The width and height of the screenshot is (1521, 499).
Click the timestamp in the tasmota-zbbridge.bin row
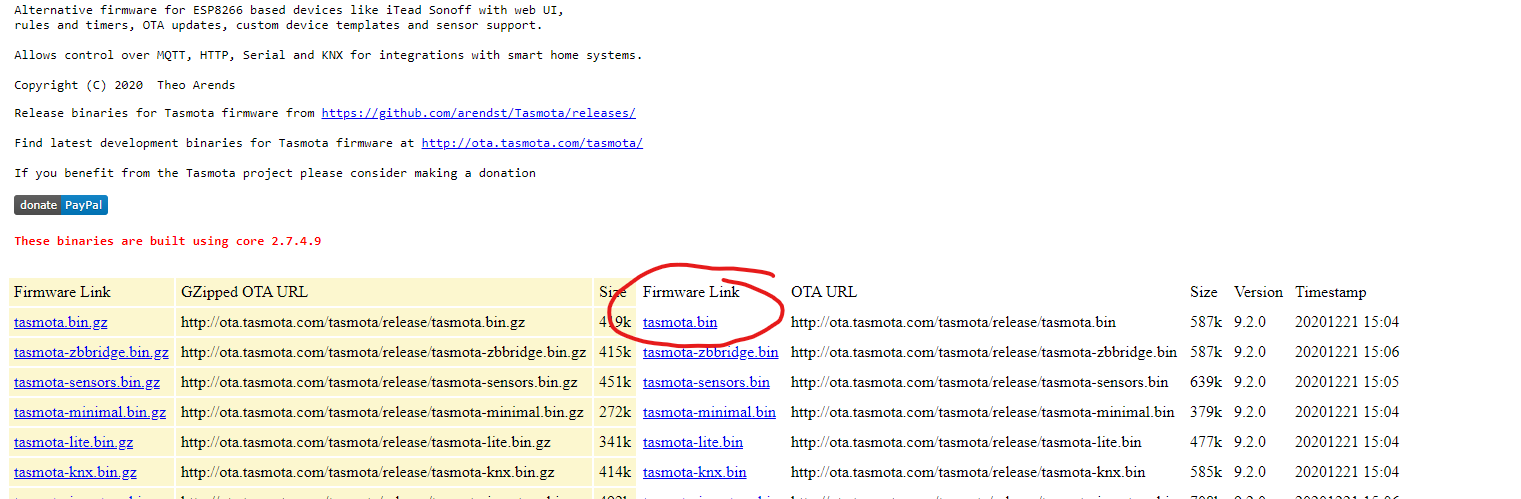click(1347, 352)
